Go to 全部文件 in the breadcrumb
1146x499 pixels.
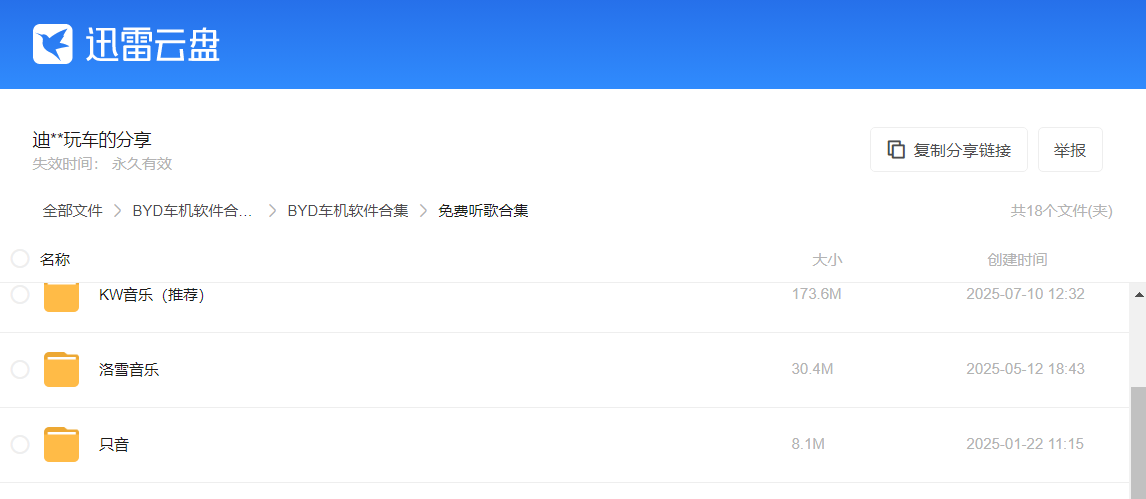[x=72, y=211]
